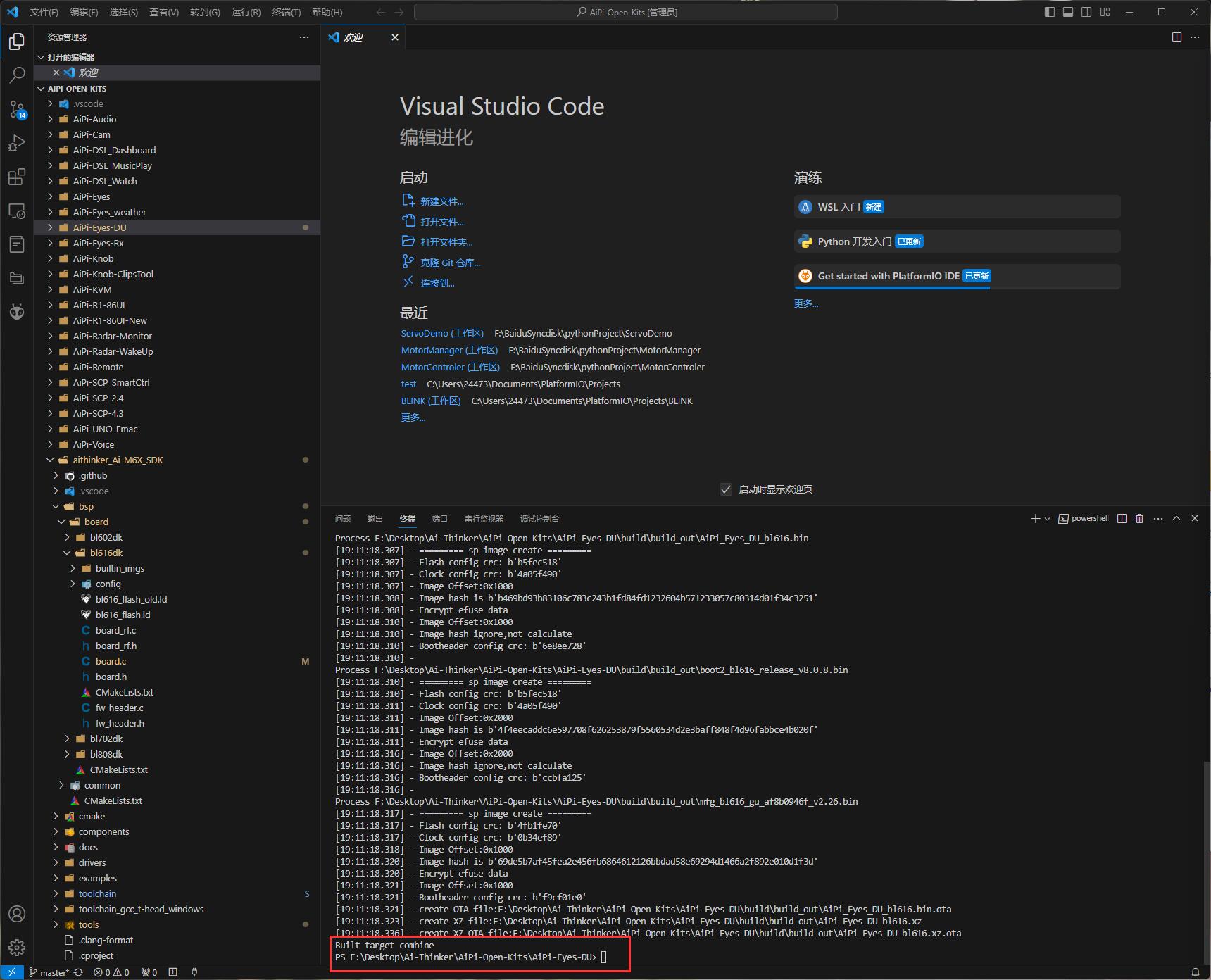Open the Extensions view

(x=17, y=177)
